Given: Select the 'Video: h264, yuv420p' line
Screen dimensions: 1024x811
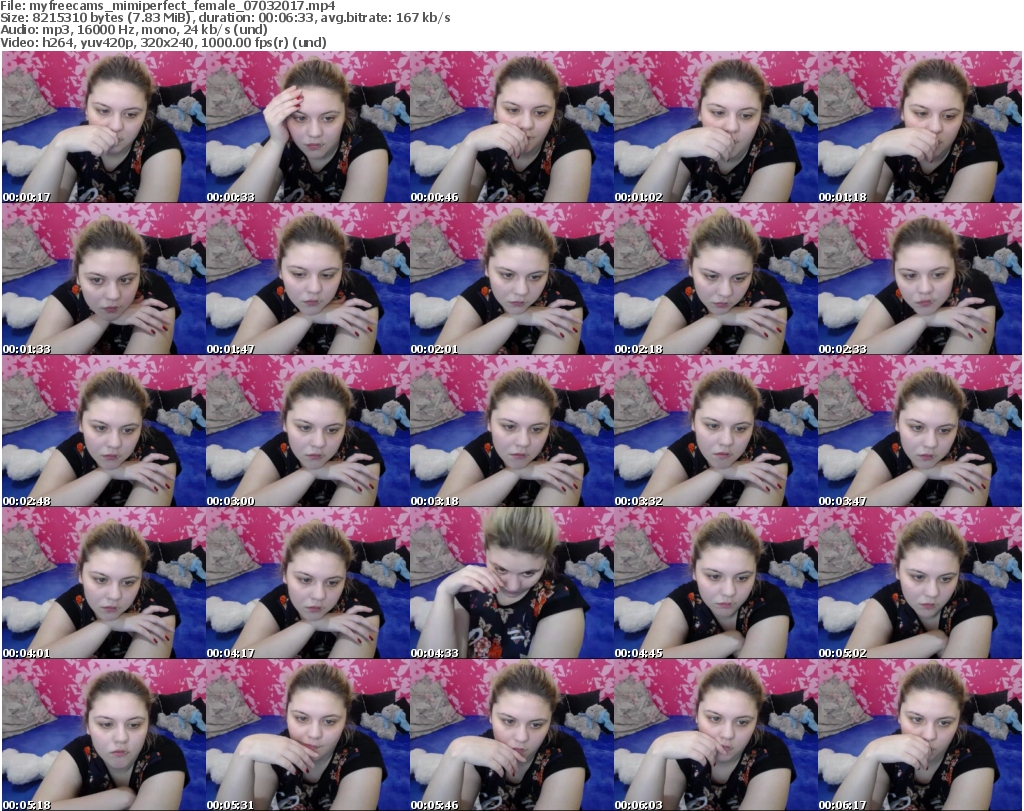Looking at the screenshot, I should coord(163,42).
